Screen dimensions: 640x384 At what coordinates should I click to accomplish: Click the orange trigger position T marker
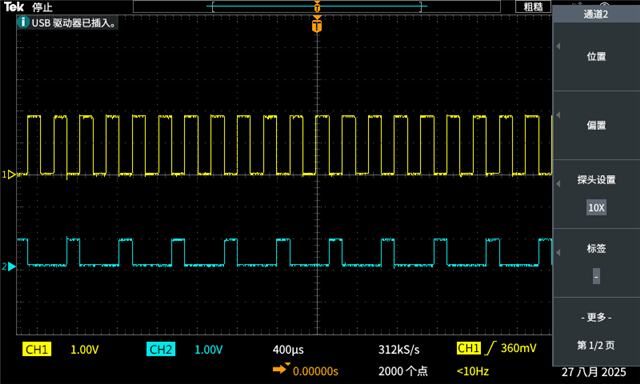(317, 24)
